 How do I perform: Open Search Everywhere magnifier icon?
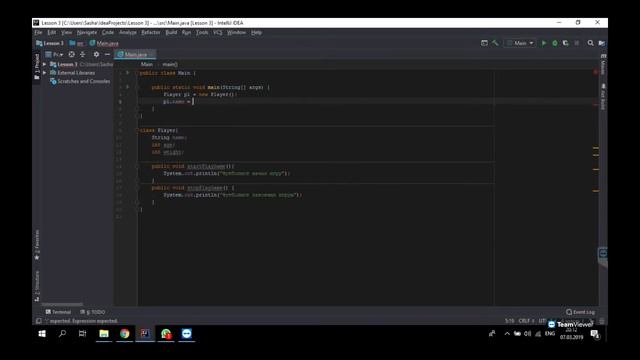click(x=590, y=43)
